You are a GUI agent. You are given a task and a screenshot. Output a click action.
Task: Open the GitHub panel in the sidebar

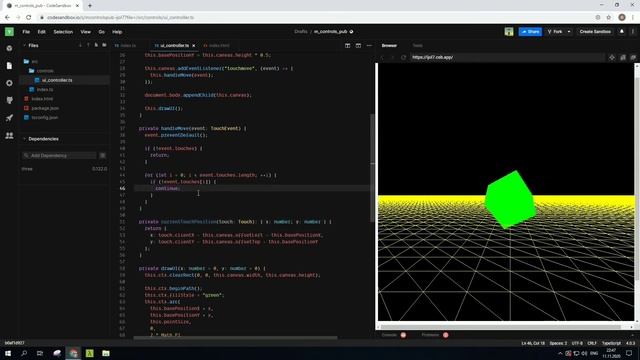point(9,100)
